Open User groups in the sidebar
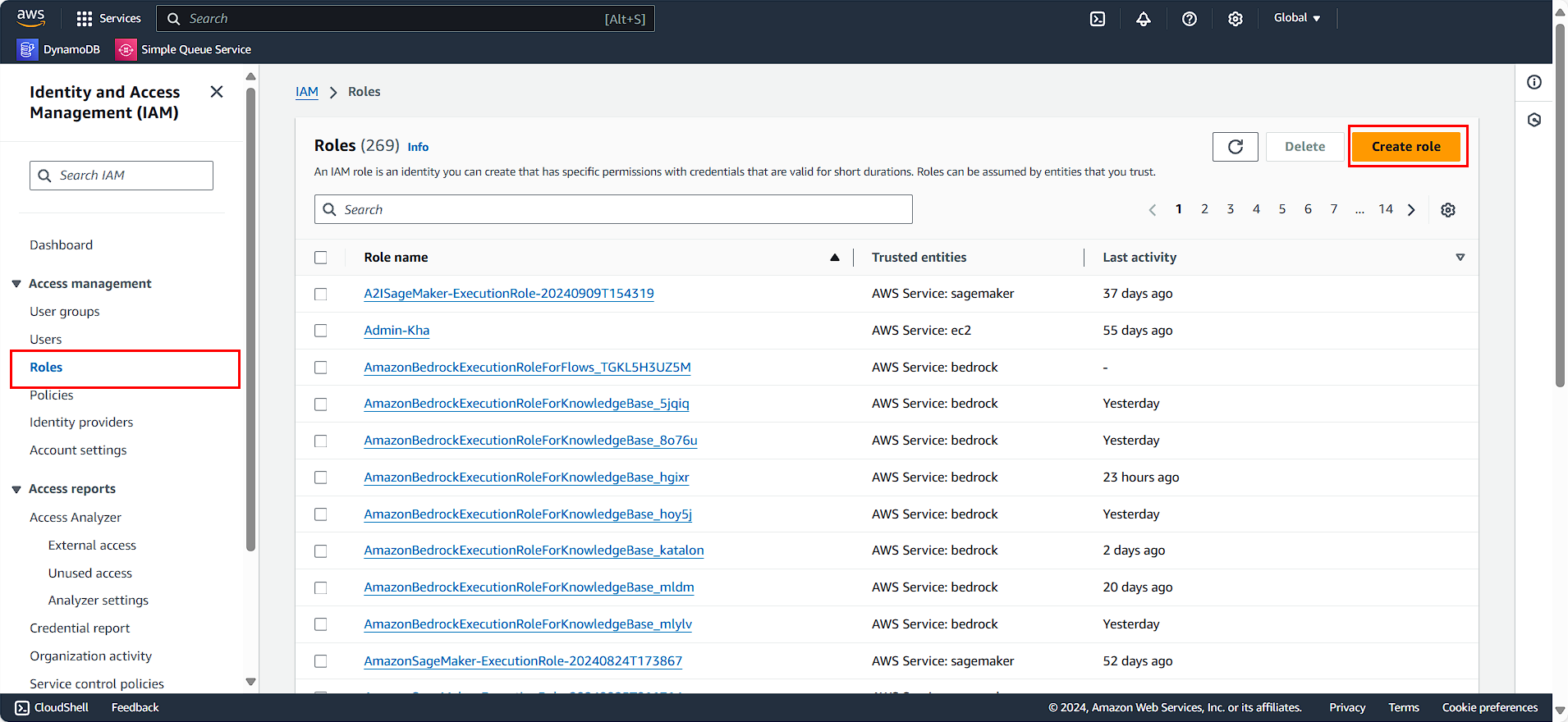The height and width of the screenshot is (722, 1568). pos(65,312)
